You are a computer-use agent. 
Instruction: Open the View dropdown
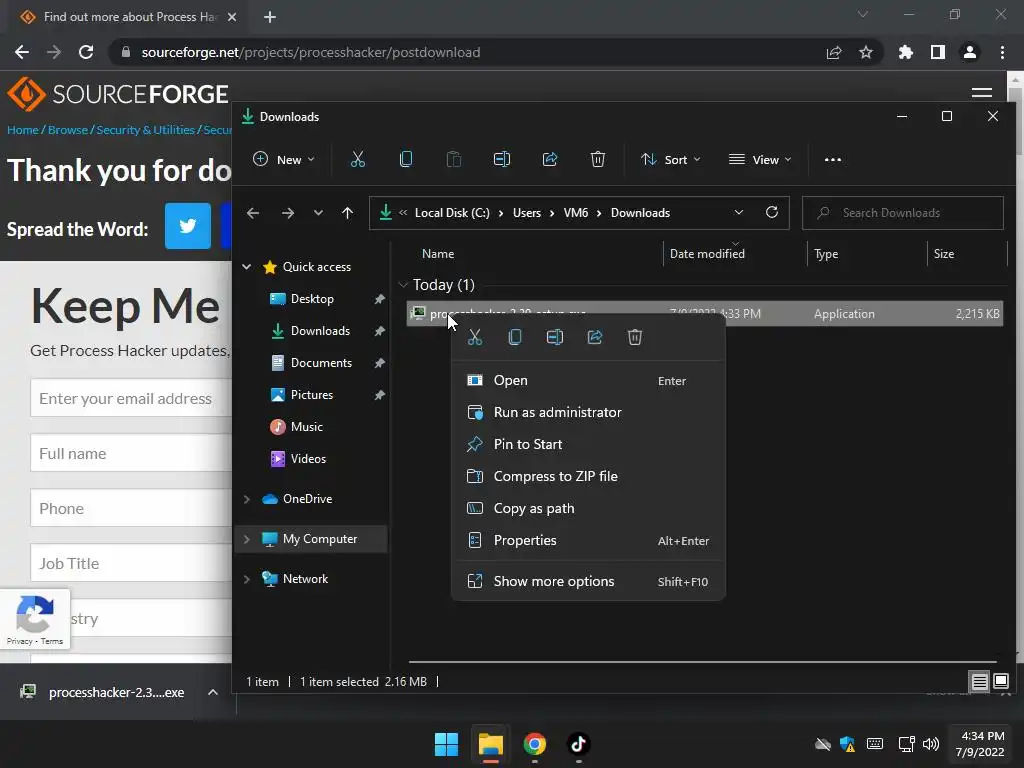[x=760, y=159]
